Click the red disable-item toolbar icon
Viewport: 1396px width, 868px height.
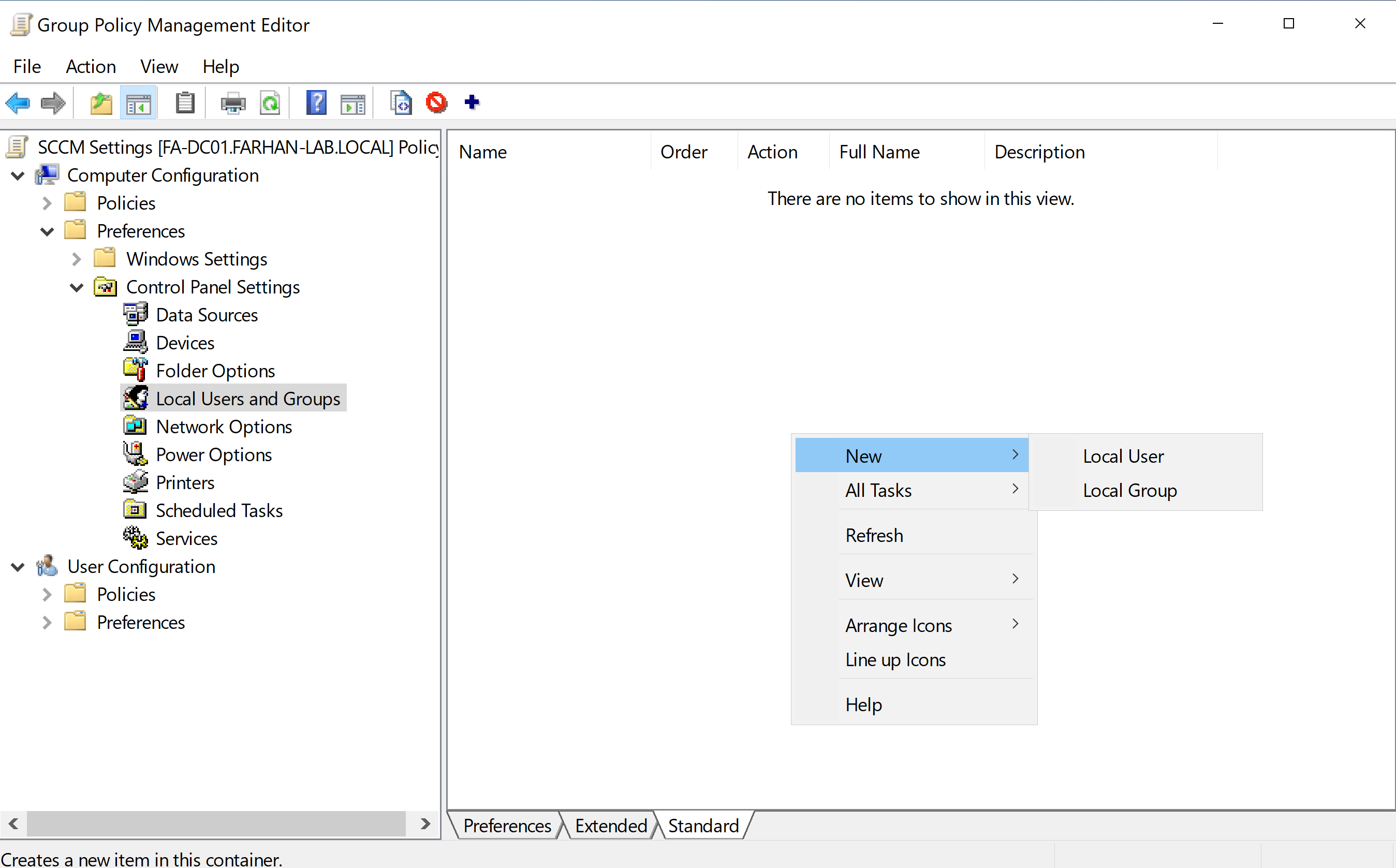click(x=436, y=104)
